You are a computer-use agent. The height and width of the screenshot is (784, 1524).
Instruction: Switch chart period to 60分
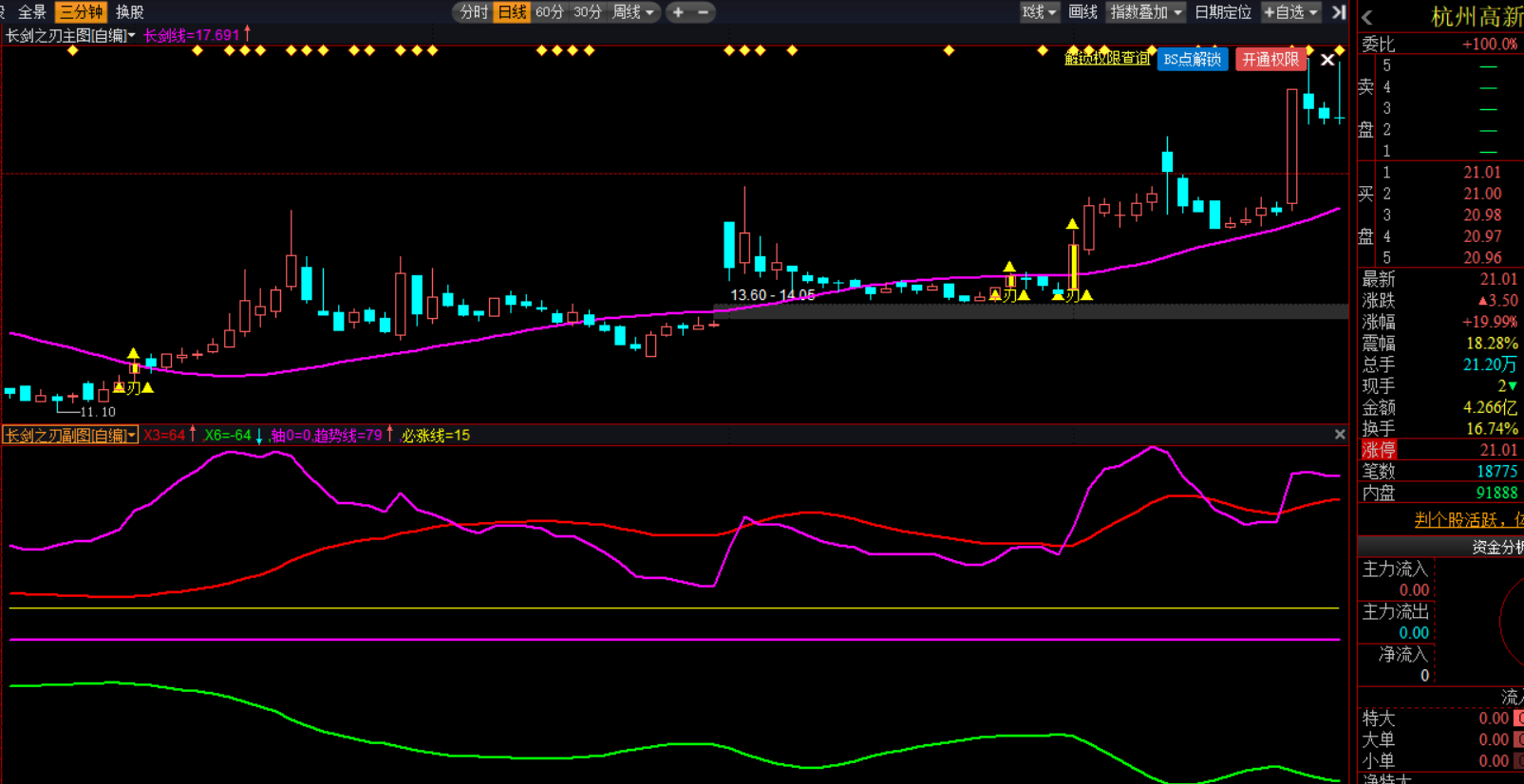tap(549, 12)
